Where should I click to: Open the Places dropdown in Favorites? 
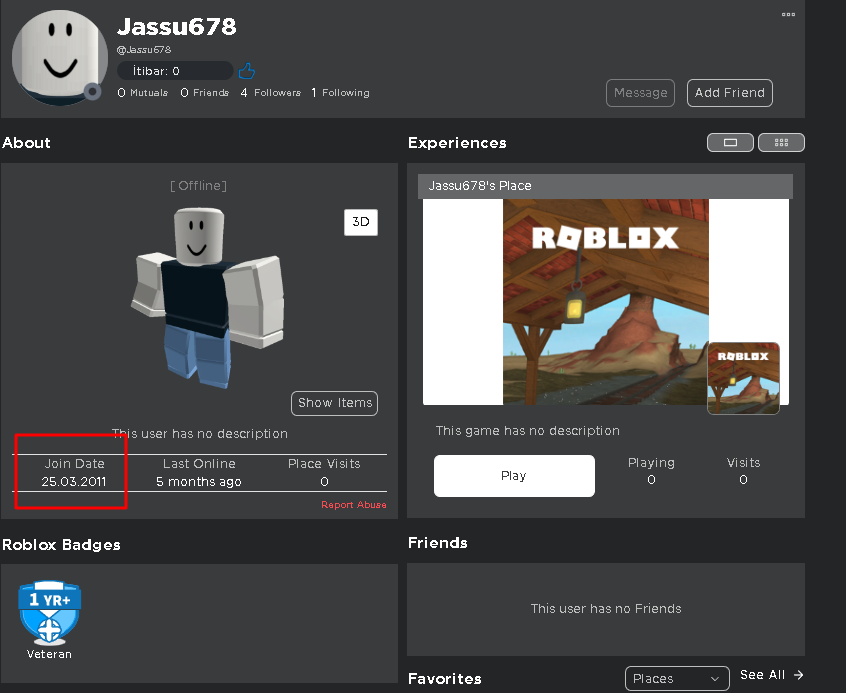click(677, 678)
